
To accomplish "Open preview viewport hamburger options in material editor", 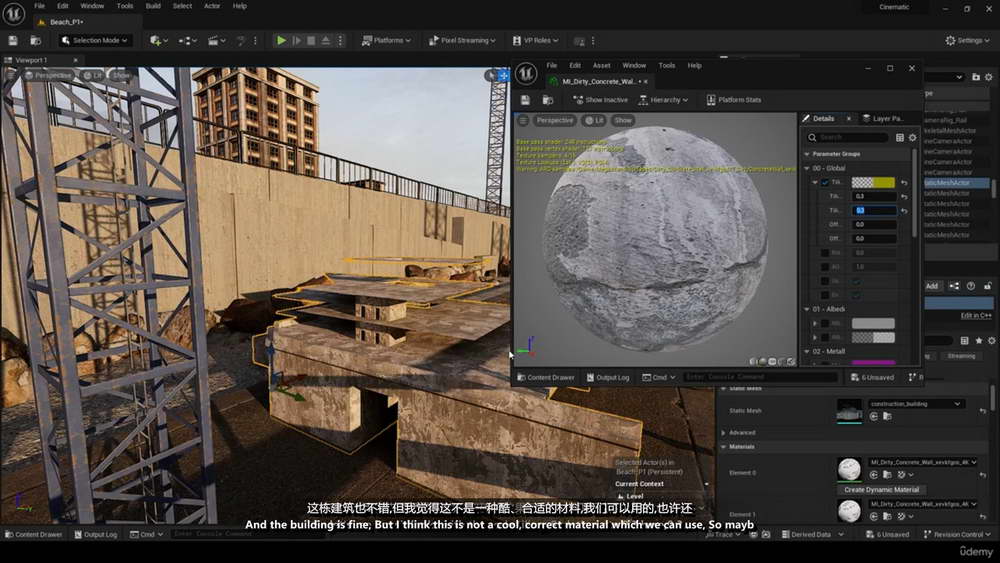I will [x=523, y=120].
